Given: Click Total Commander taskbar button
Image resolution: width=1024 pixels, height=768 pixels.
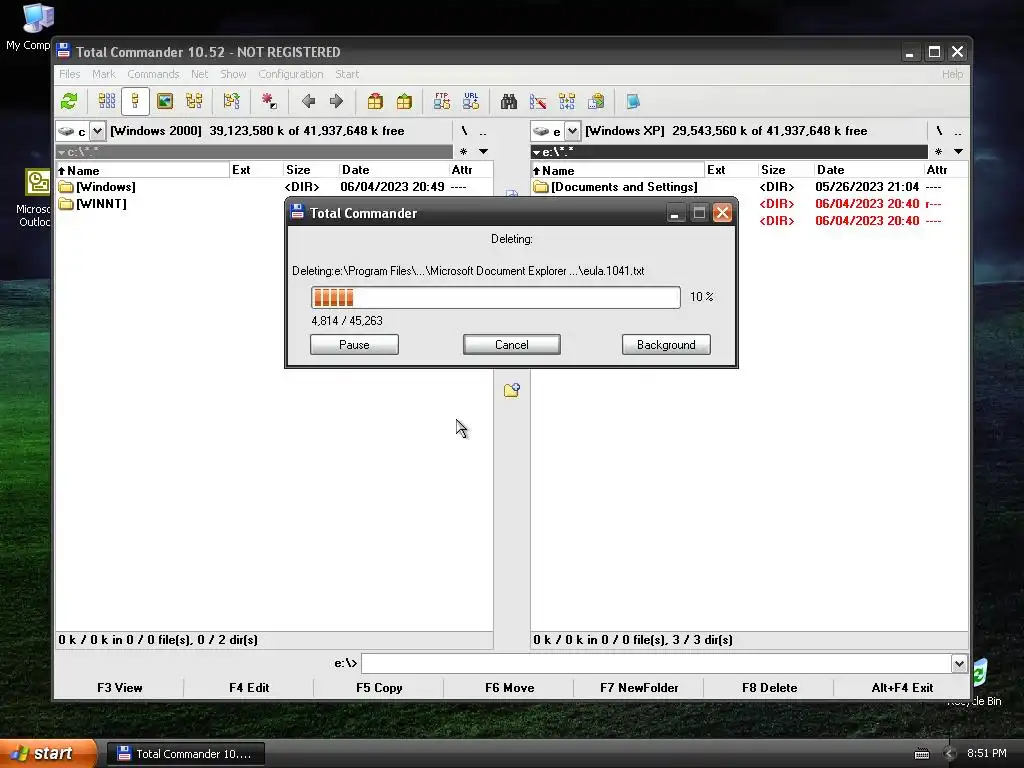Looking at the screenshot, I should (185, 754).
